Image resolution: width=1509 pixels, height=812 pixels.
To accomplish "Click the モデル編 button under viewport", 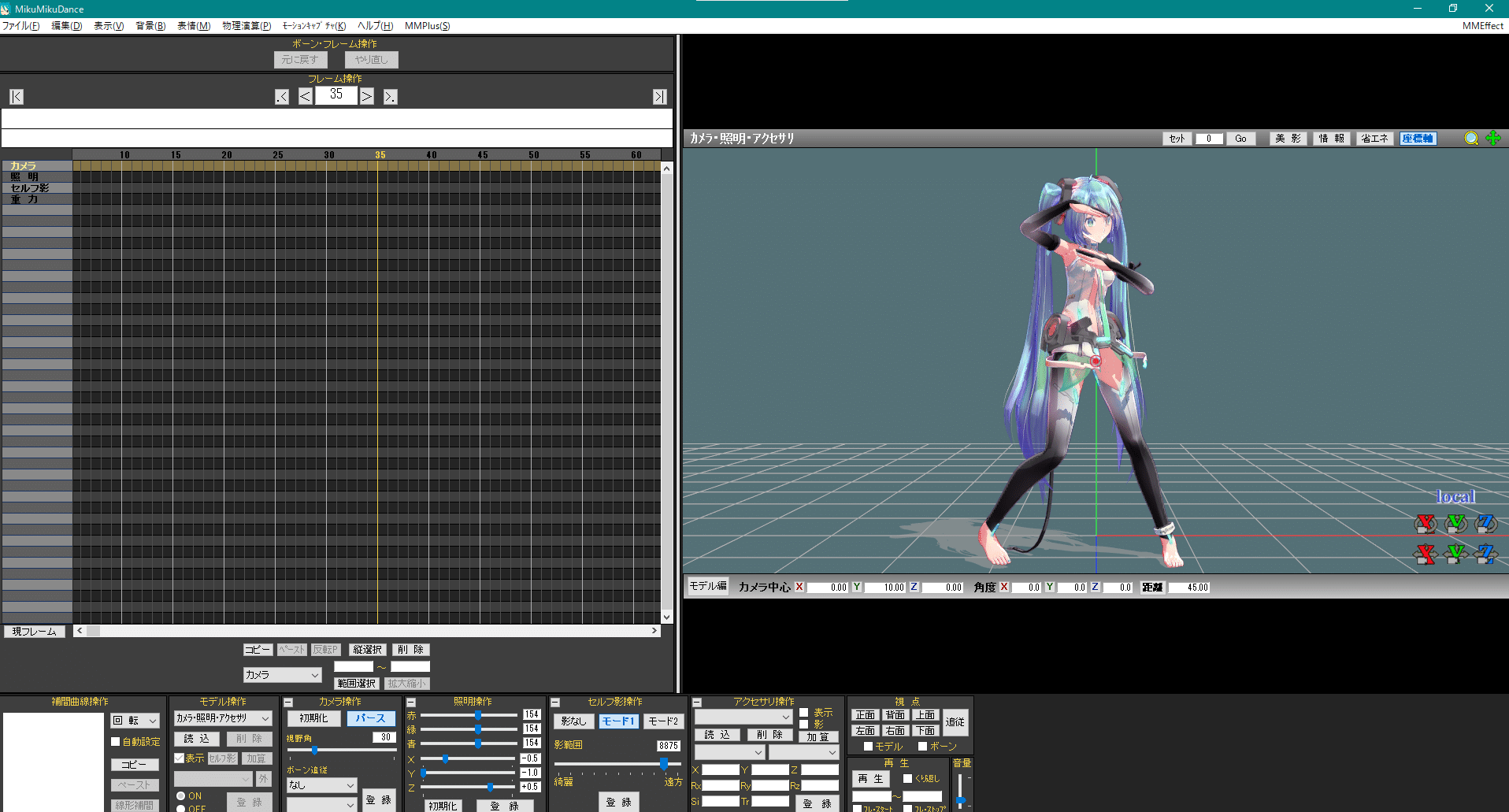I will [708, 586].
